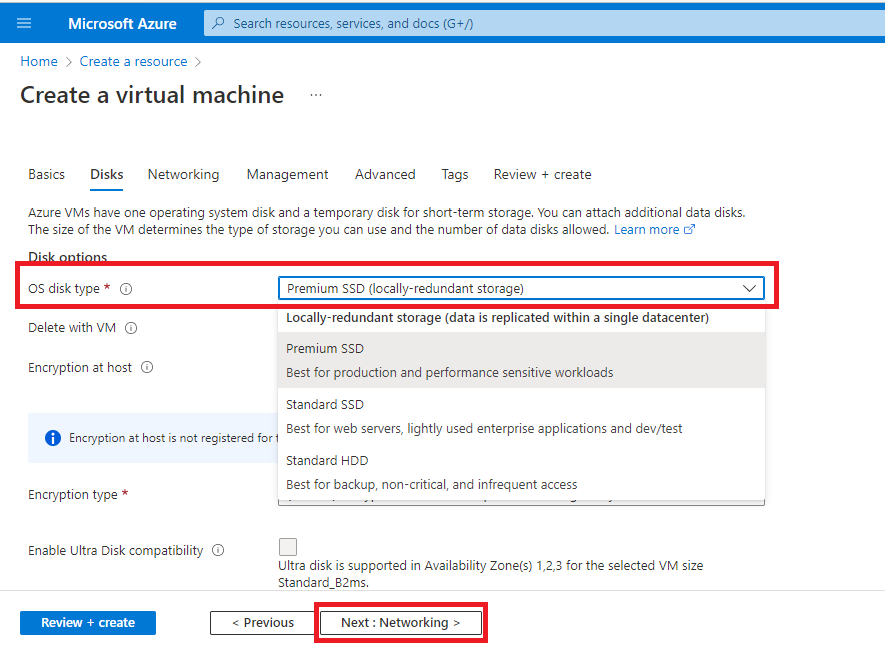Click Next : Networking button

[401, 623]
